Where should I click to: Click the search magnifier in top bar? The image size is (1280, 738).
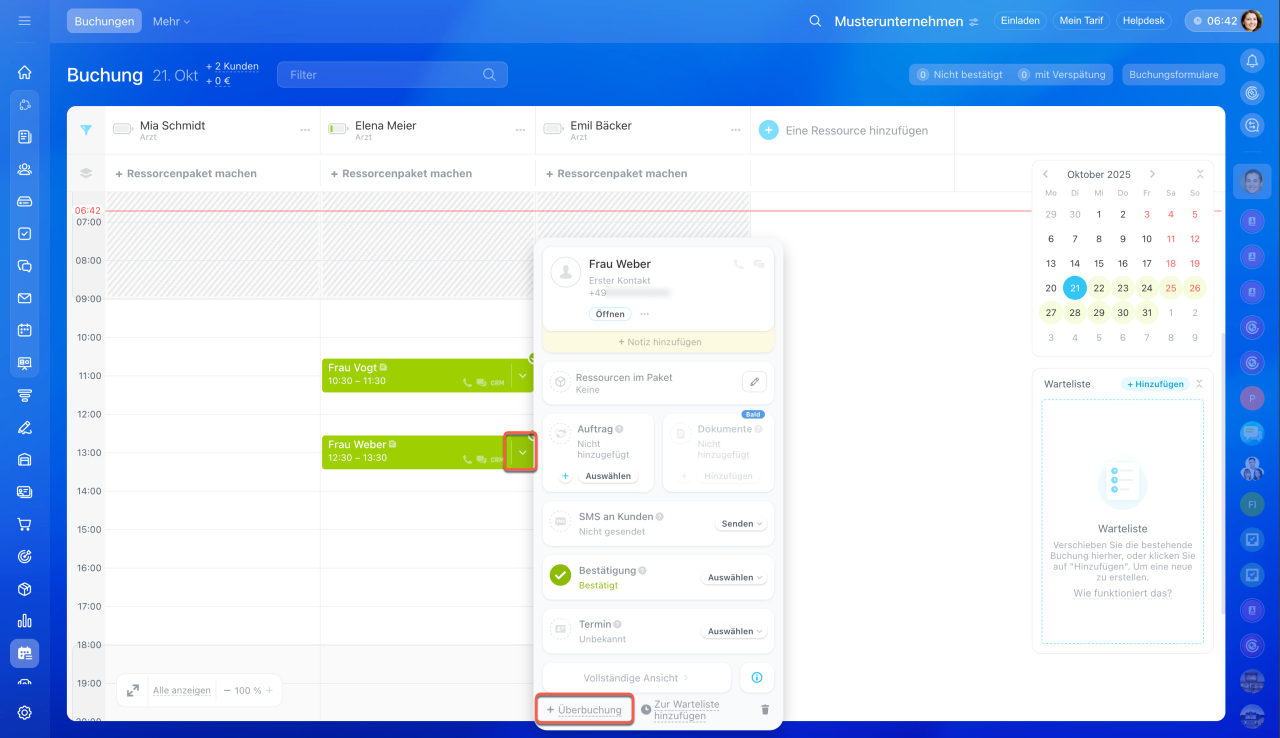pyautogui.click(x=815, y=21)
